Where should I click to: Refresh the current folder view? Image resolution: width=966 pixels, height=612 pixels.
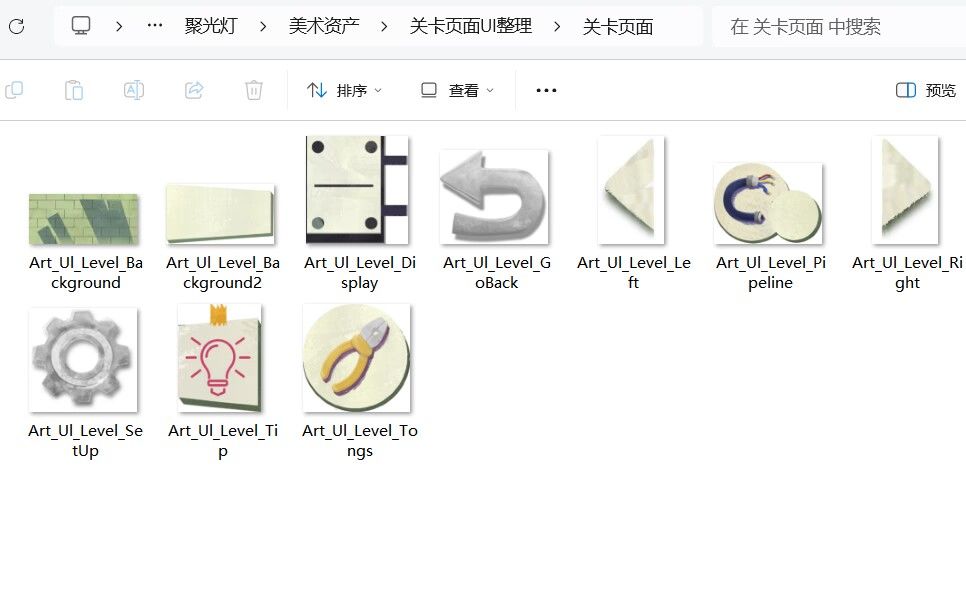[17, 26]
